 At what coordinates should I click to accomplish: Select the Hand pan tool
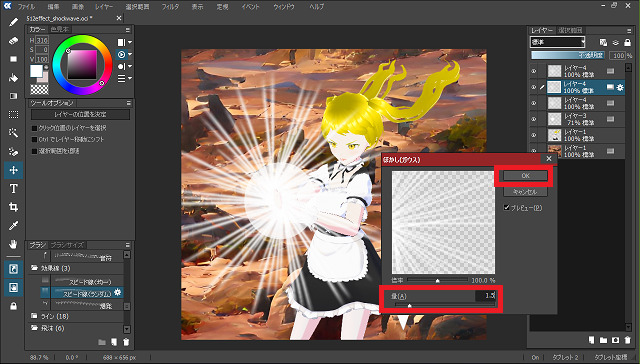pyautogui.click(x=13, y=244)
